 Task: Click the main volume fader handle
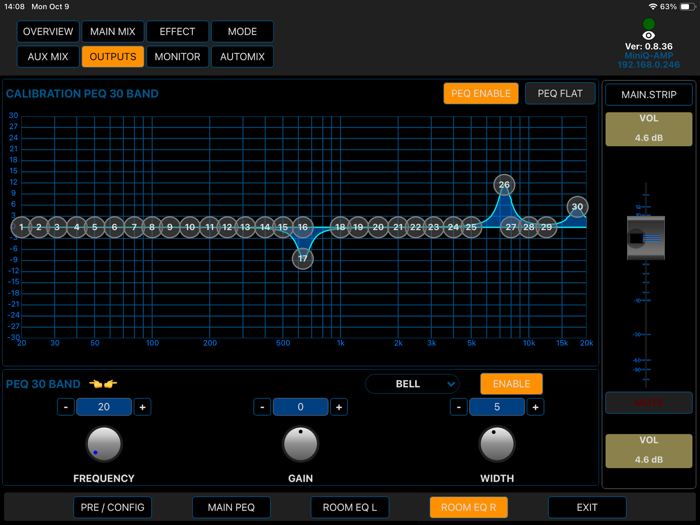pyautogui.click(x=646, y=238)
